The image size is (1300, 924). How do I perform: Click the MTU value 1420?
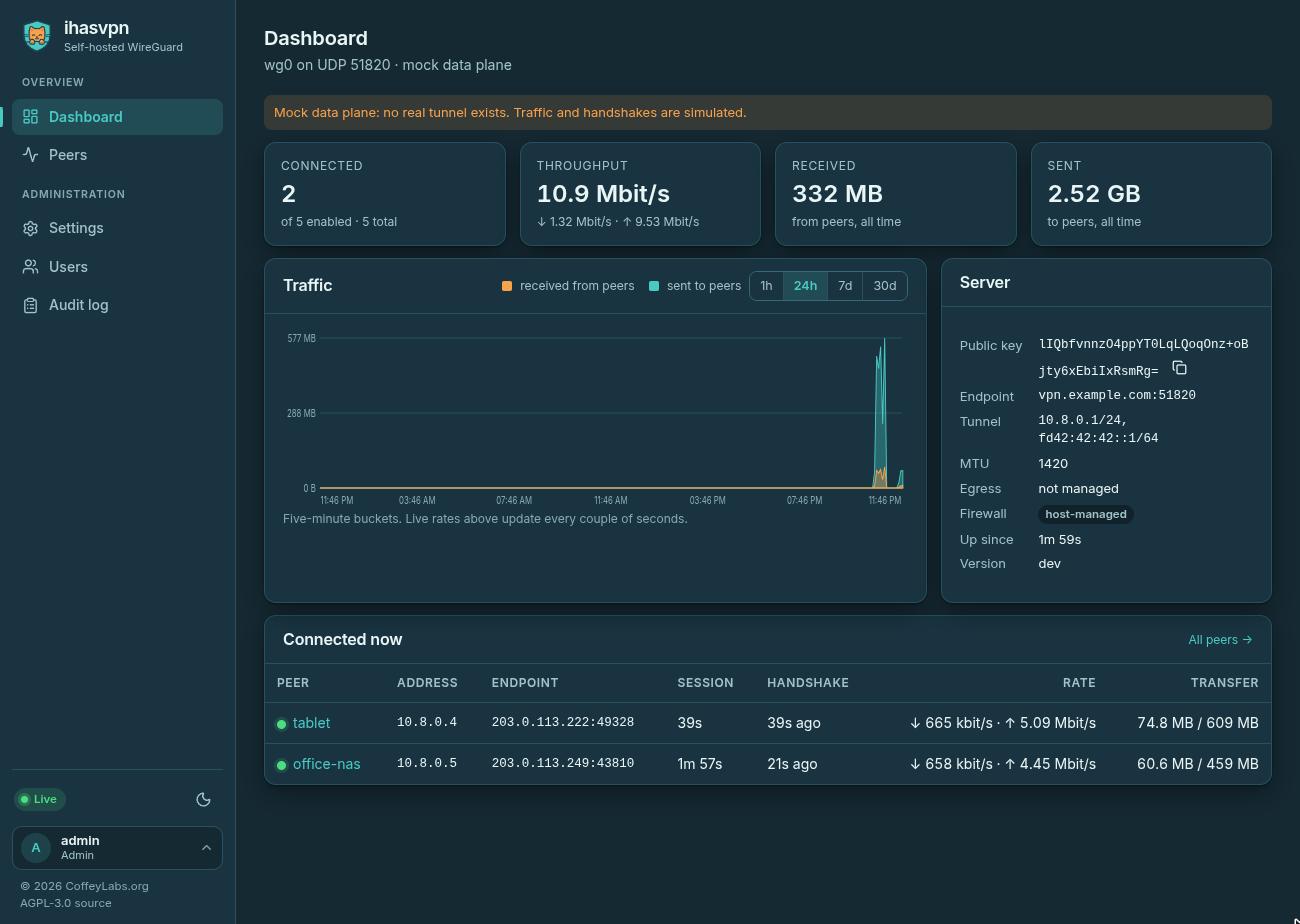(1053, 464)
